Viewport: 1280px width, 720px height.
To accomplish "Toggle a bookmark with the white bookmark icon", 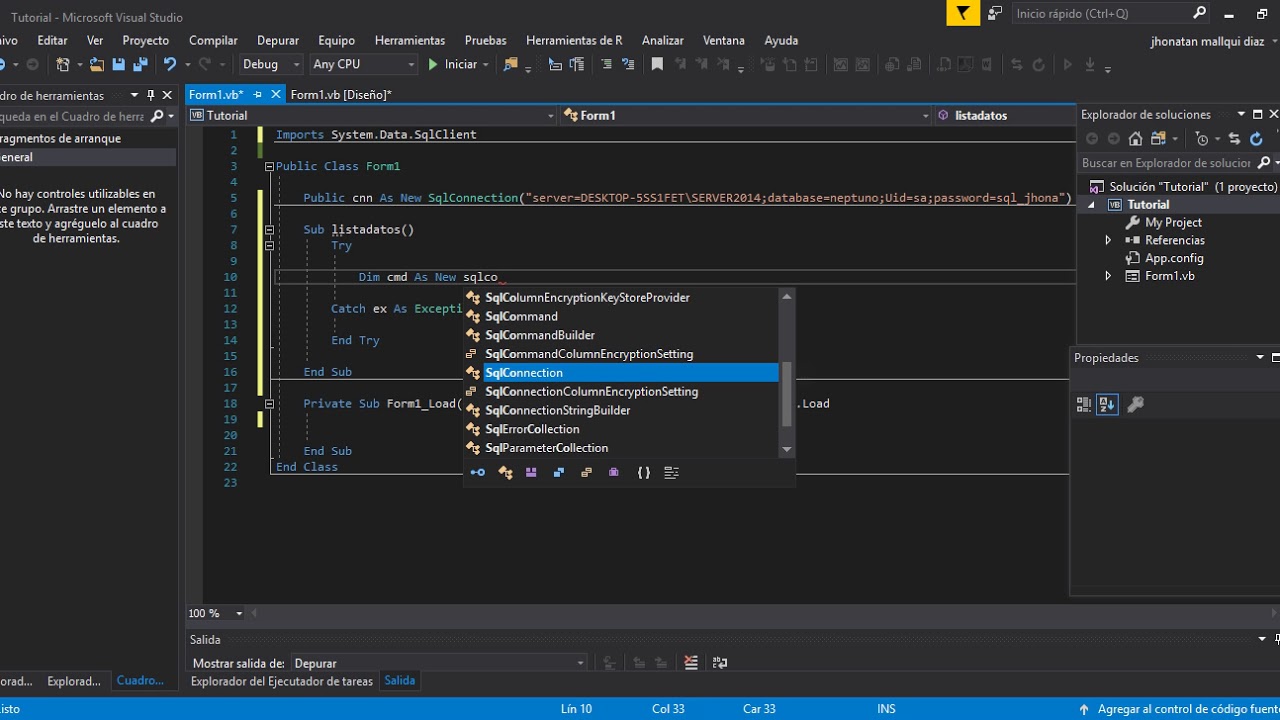I will coord(657,64).
